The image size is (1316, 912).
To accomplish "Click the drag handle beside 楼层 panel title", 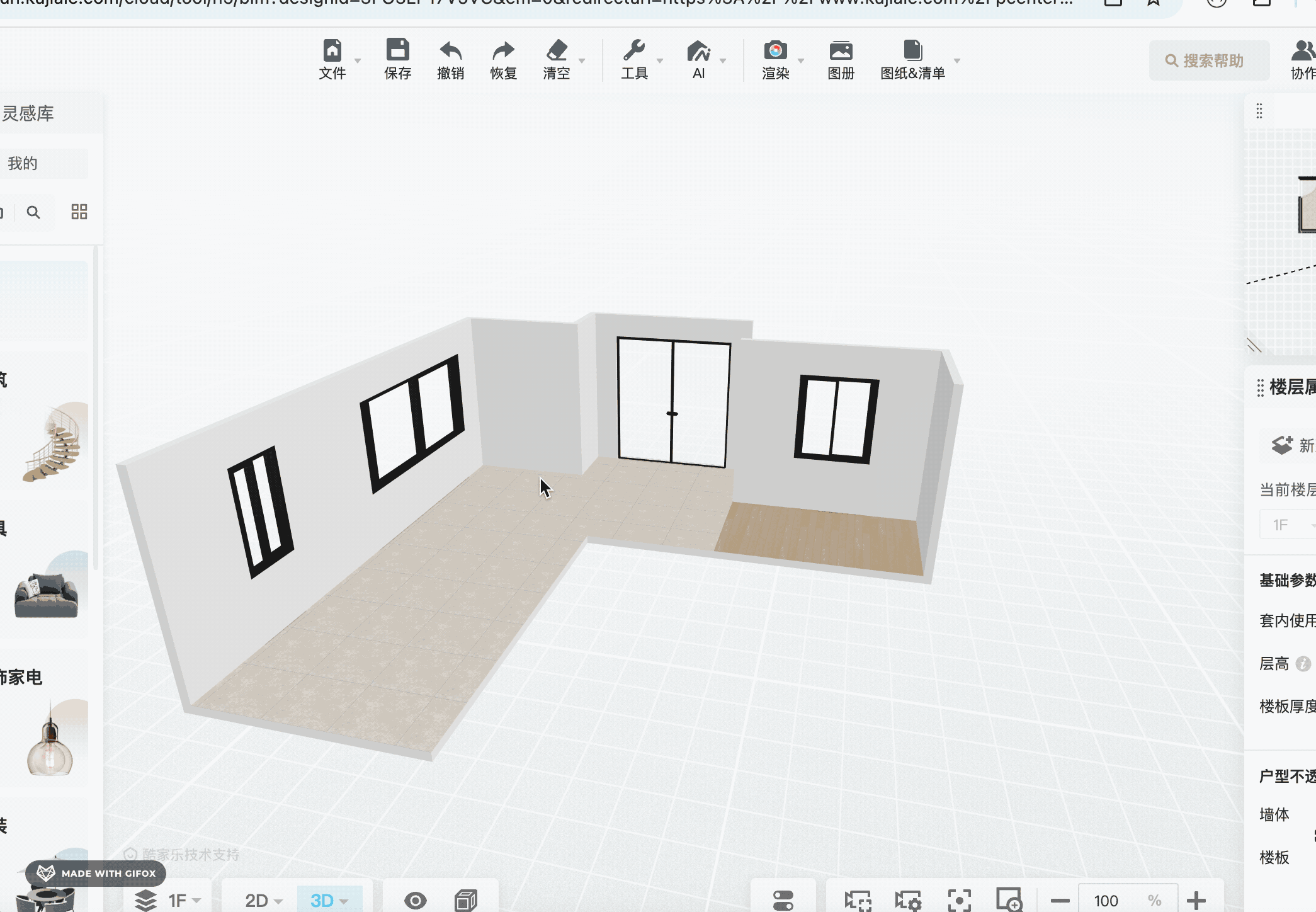I will [1261, 388].
